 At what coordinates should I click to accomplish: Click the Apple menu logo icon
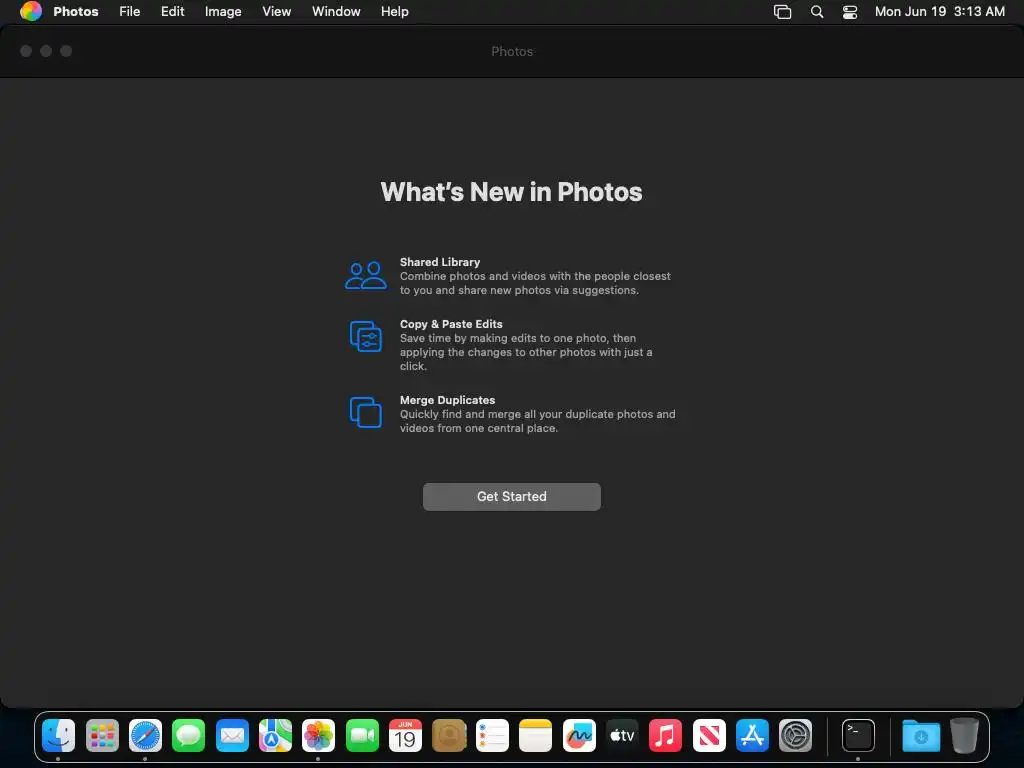coord(31,11)
